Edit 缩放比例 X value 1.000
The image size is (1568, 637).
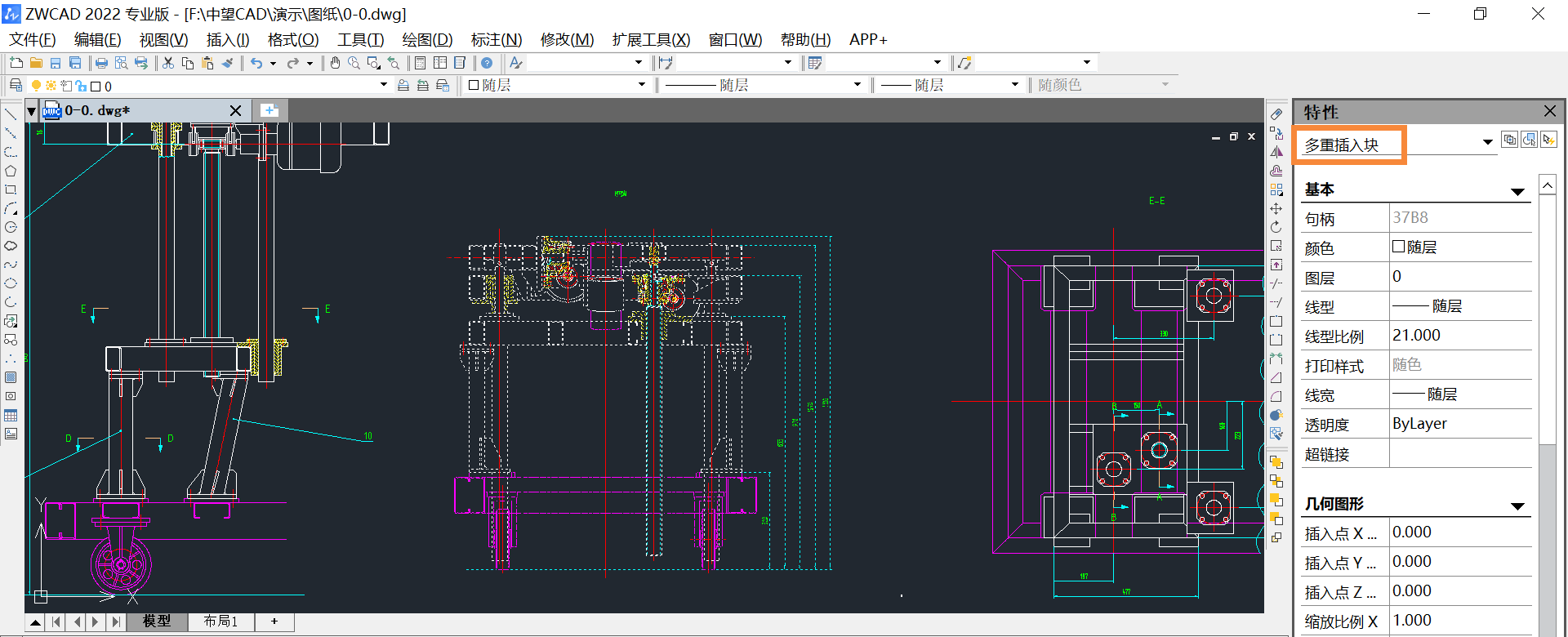coord(1460,621)
